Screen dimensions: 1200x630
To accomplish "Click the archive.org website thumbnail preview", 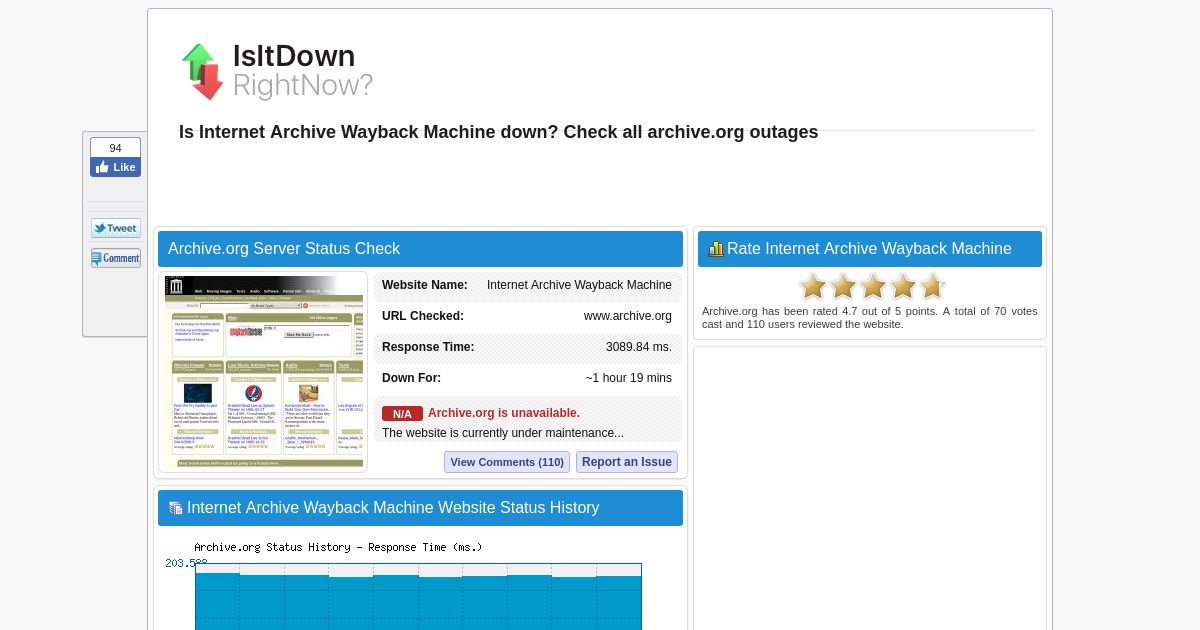I will [x=264, y=372].
